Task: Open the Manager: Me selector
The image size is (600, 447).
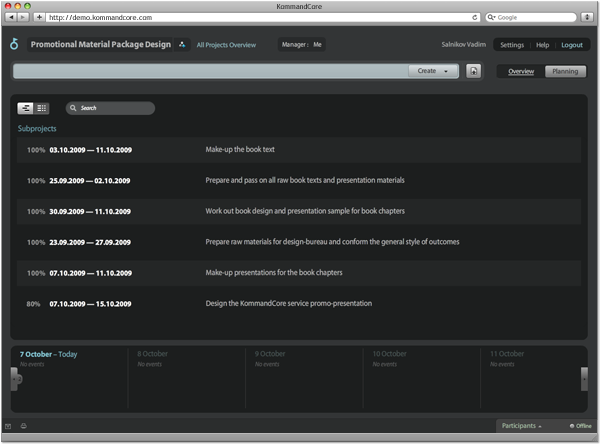Action: pyautogui.click(x=302, y=44)
